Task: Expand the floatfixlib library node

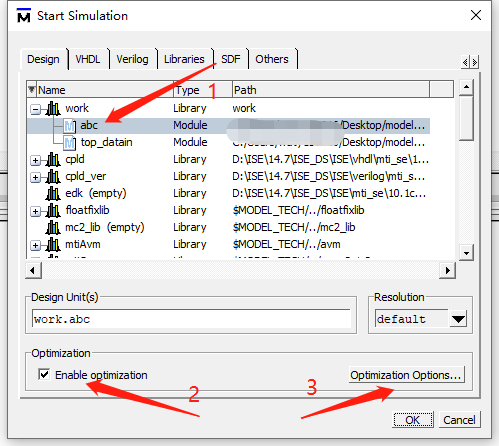Action: [35, 211]
